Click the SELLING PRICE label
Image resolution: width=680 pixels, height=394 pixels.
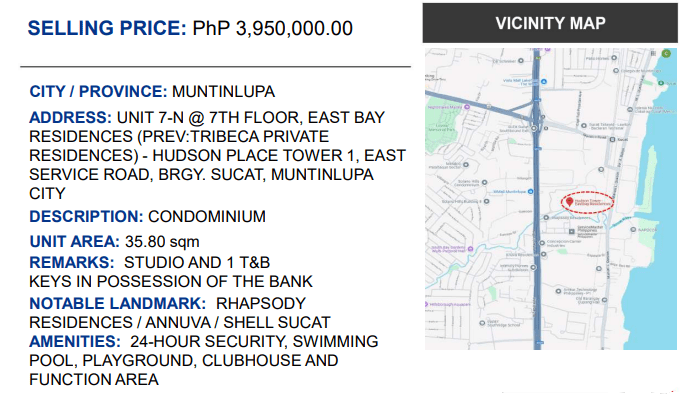[x=107, y=28]
